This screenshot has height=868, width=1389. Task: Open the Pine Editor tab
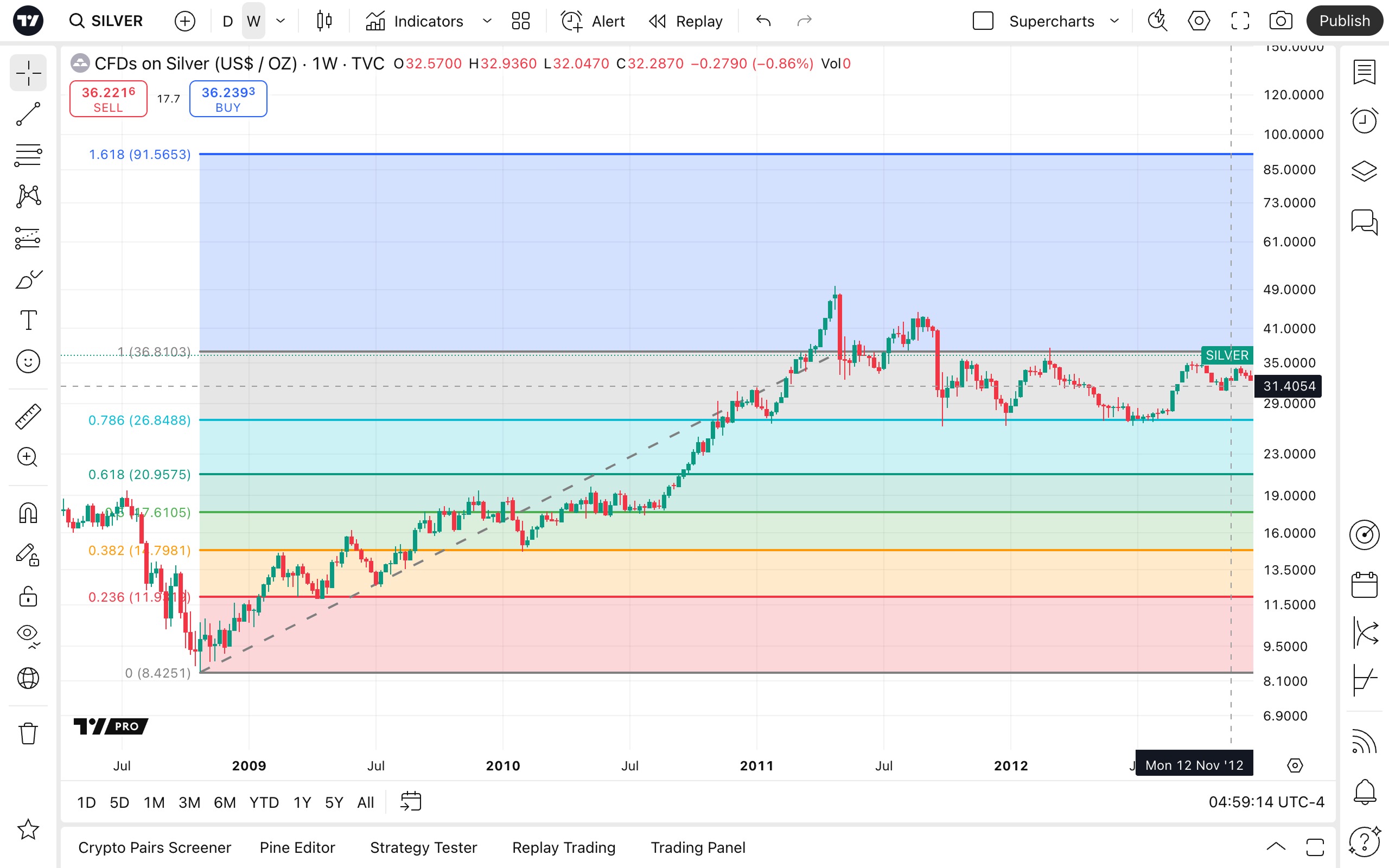pyautogui.click(x=297, y=847)
